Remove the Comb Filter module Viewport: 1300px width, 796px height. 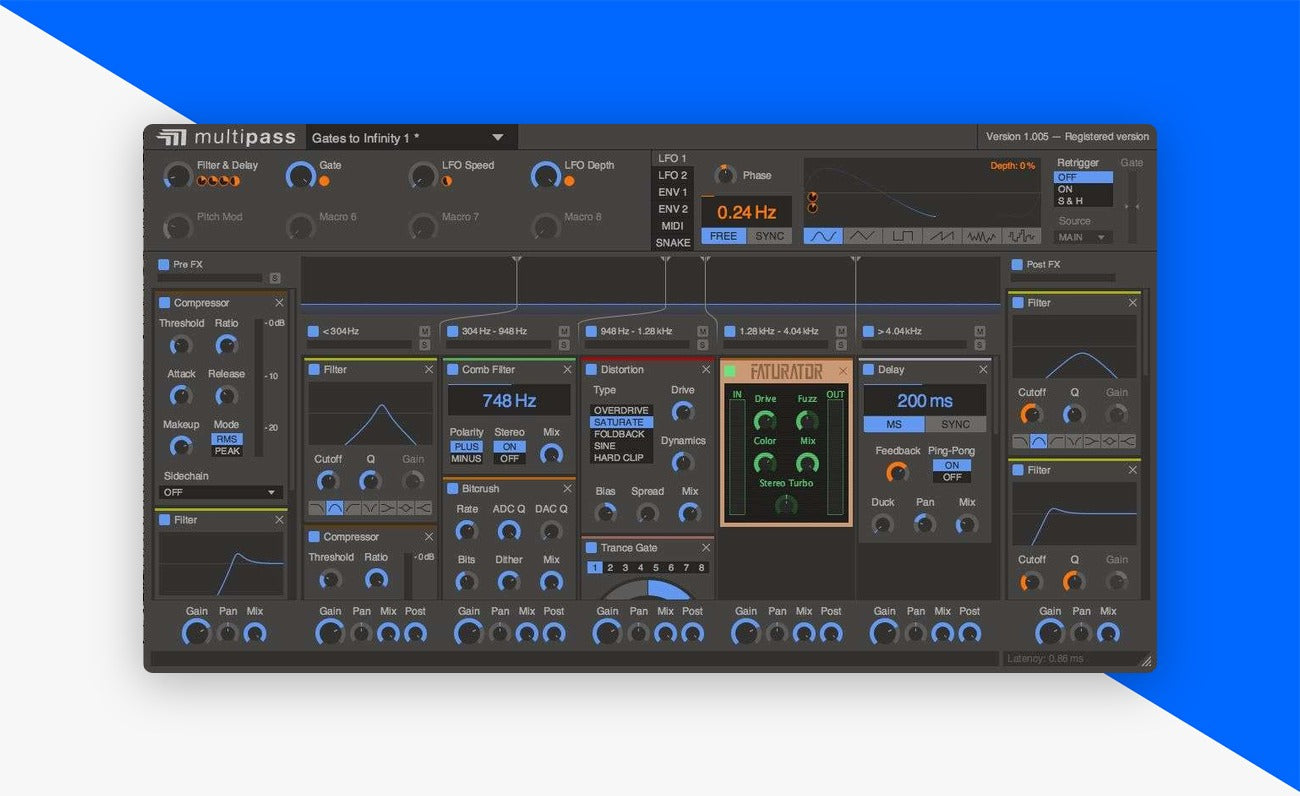(x=567, y=370)
